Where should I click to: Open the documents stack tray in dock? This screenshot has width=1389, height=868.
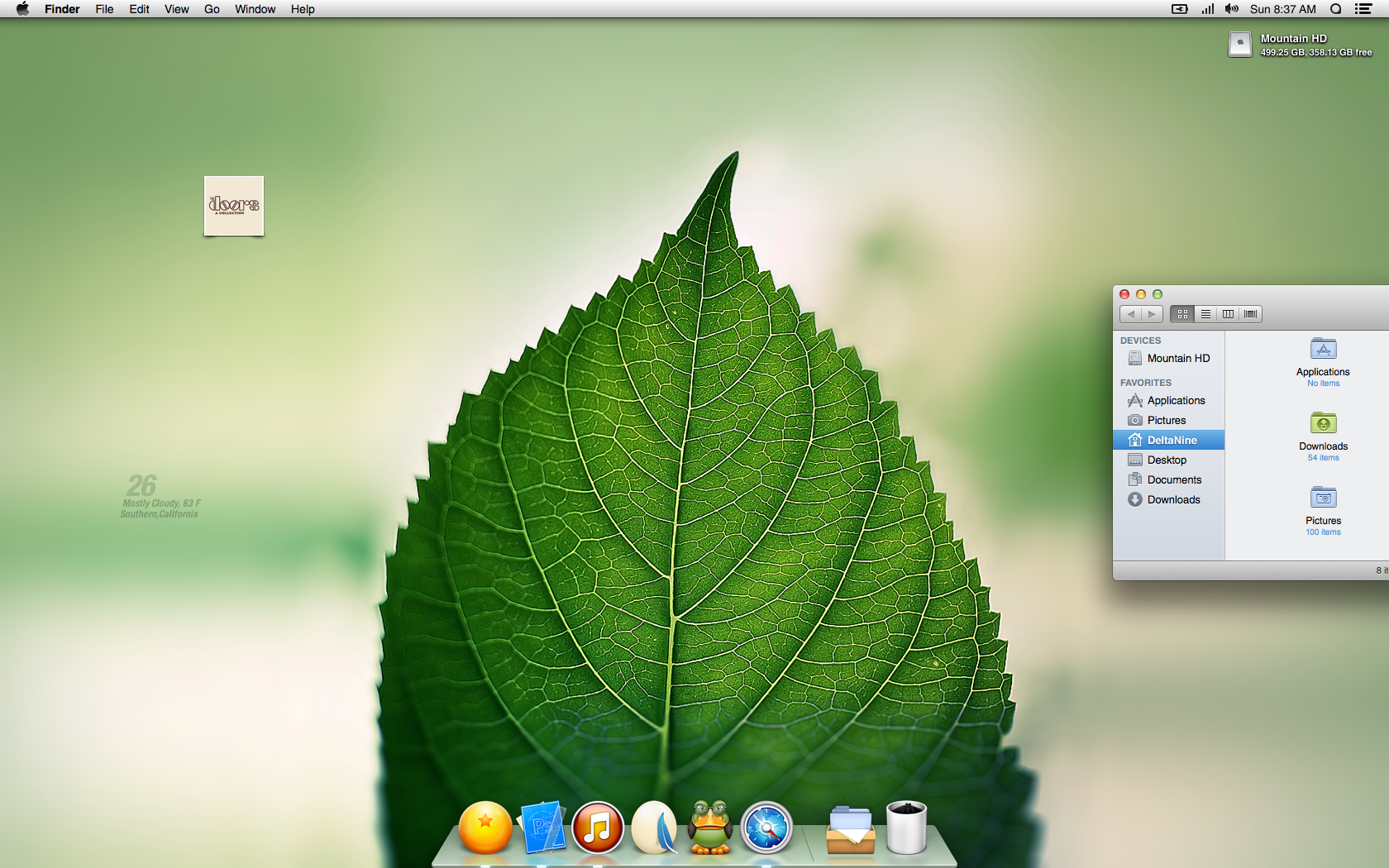tap(851, 829)
